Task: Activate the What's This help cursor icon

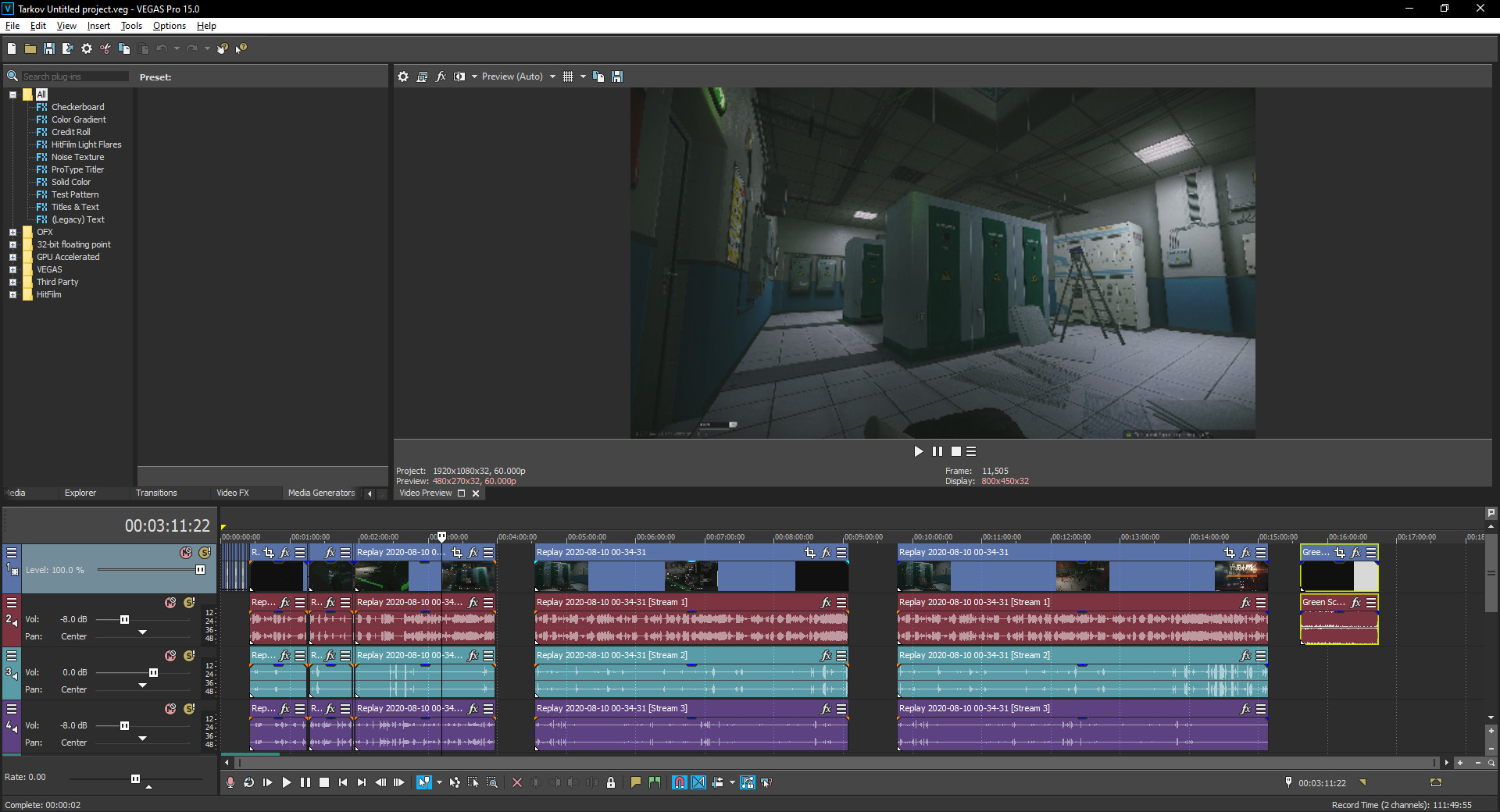Action: [x=241, y=48]
